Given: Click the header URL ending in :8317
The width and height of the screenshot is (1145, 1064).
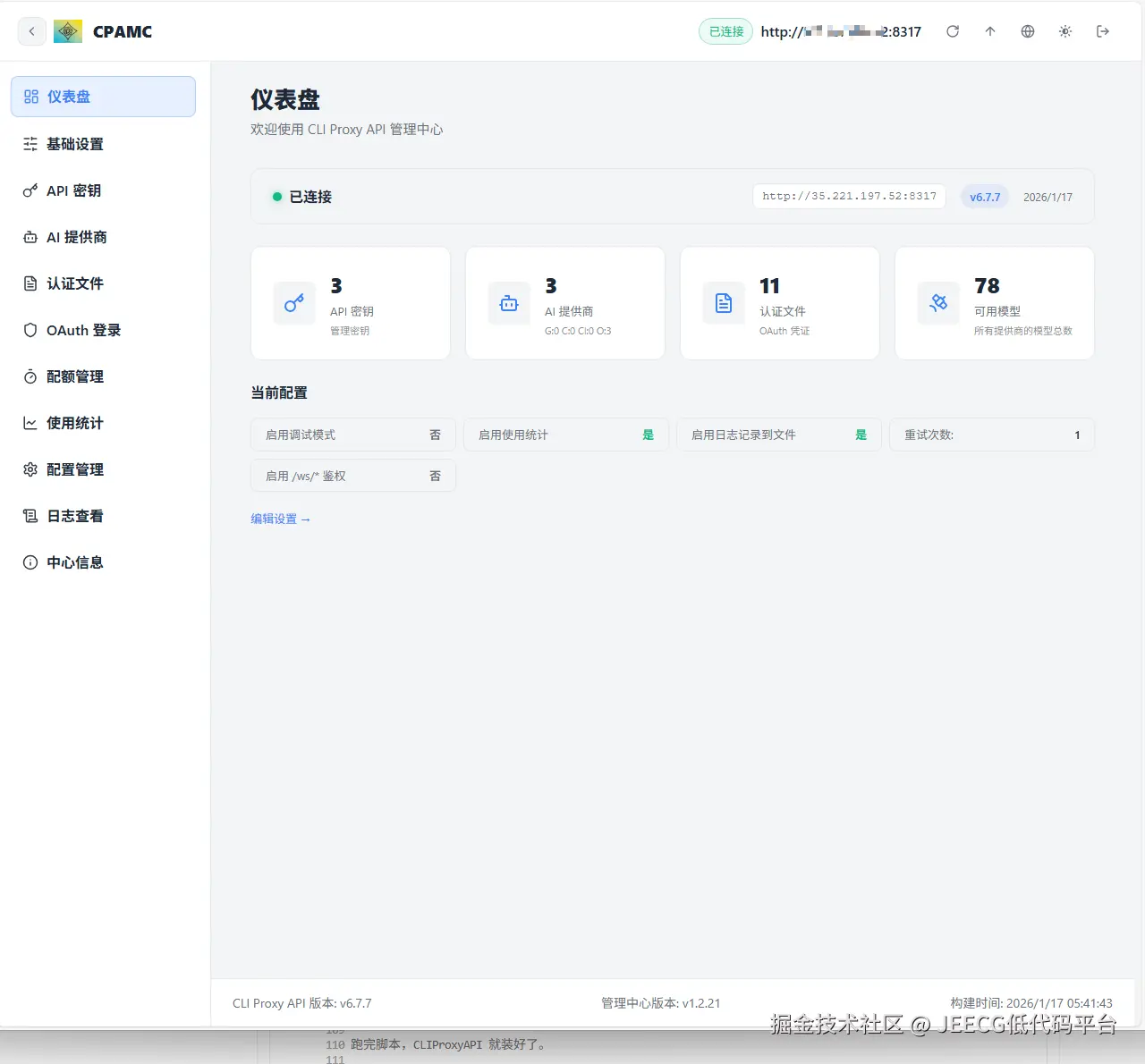Looking at the screenshot, I should (x=841, y=31).
